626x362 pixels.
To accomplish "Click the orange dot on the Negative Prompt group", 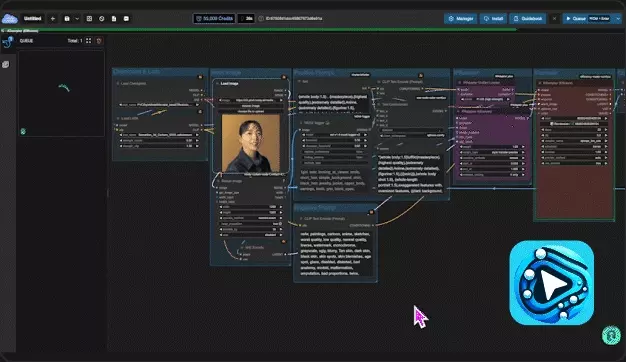I will [x=371, y=212].
